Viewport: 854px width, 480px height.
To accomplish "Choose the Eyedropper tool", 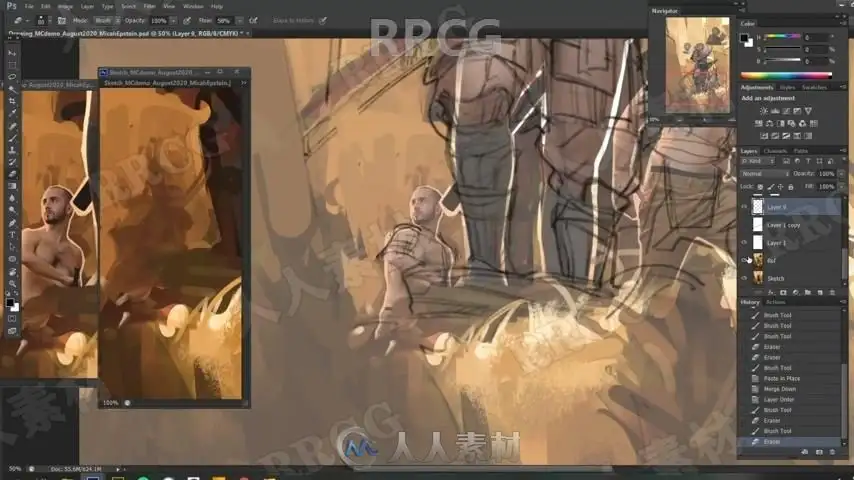I will point(12,113).
